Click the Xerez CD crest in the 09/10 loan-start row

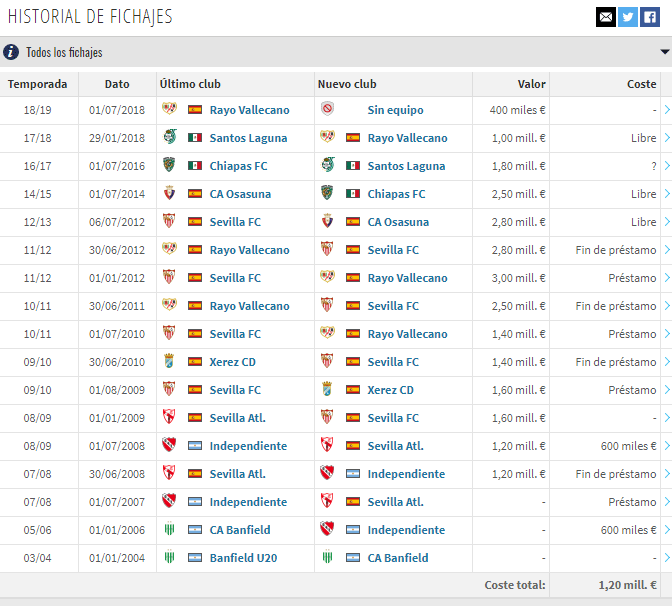326,390
